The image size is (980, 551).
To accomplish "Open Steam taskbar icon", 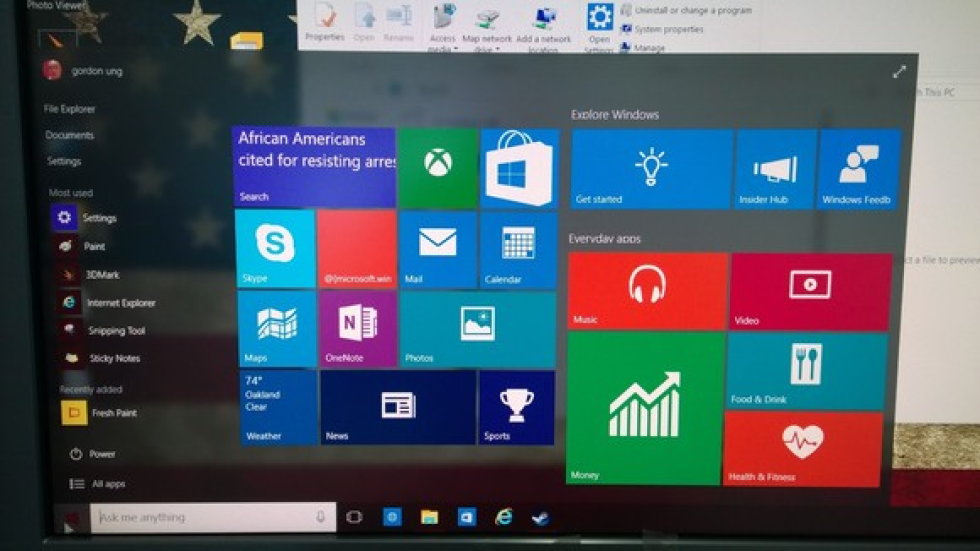I will 541,518.
